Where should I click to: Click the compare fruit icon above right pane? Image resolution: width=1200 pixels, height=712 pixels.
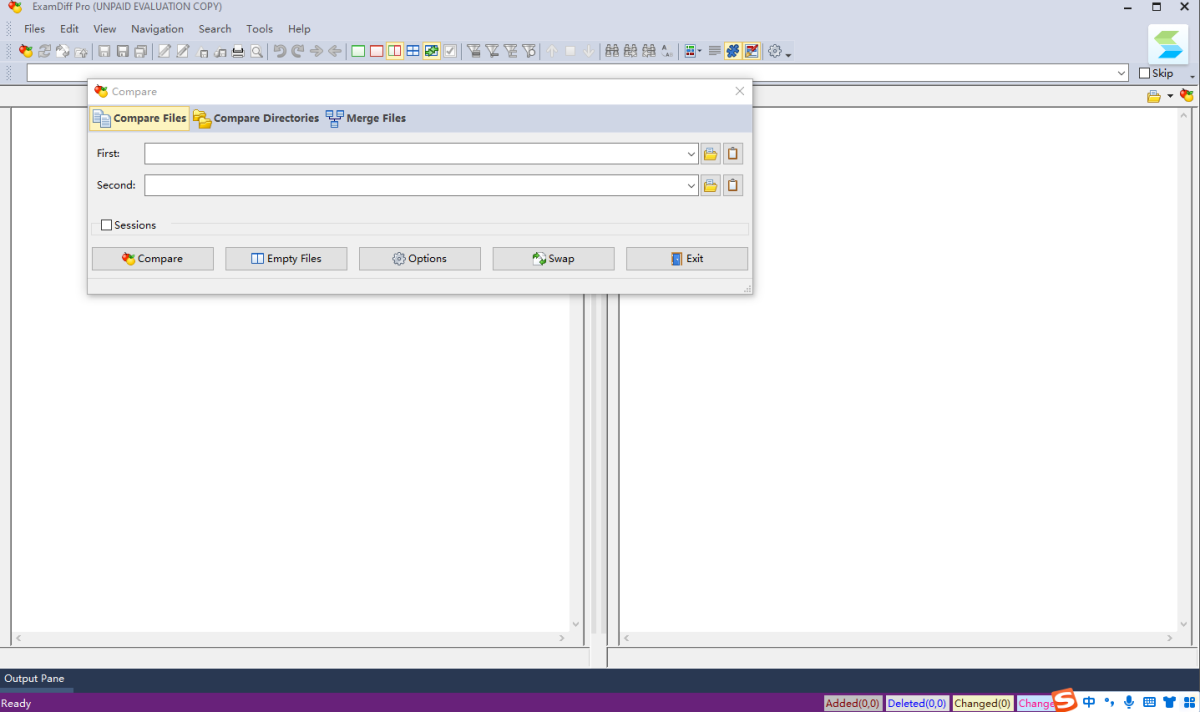pyautogui.click(x=1186, y=96)
